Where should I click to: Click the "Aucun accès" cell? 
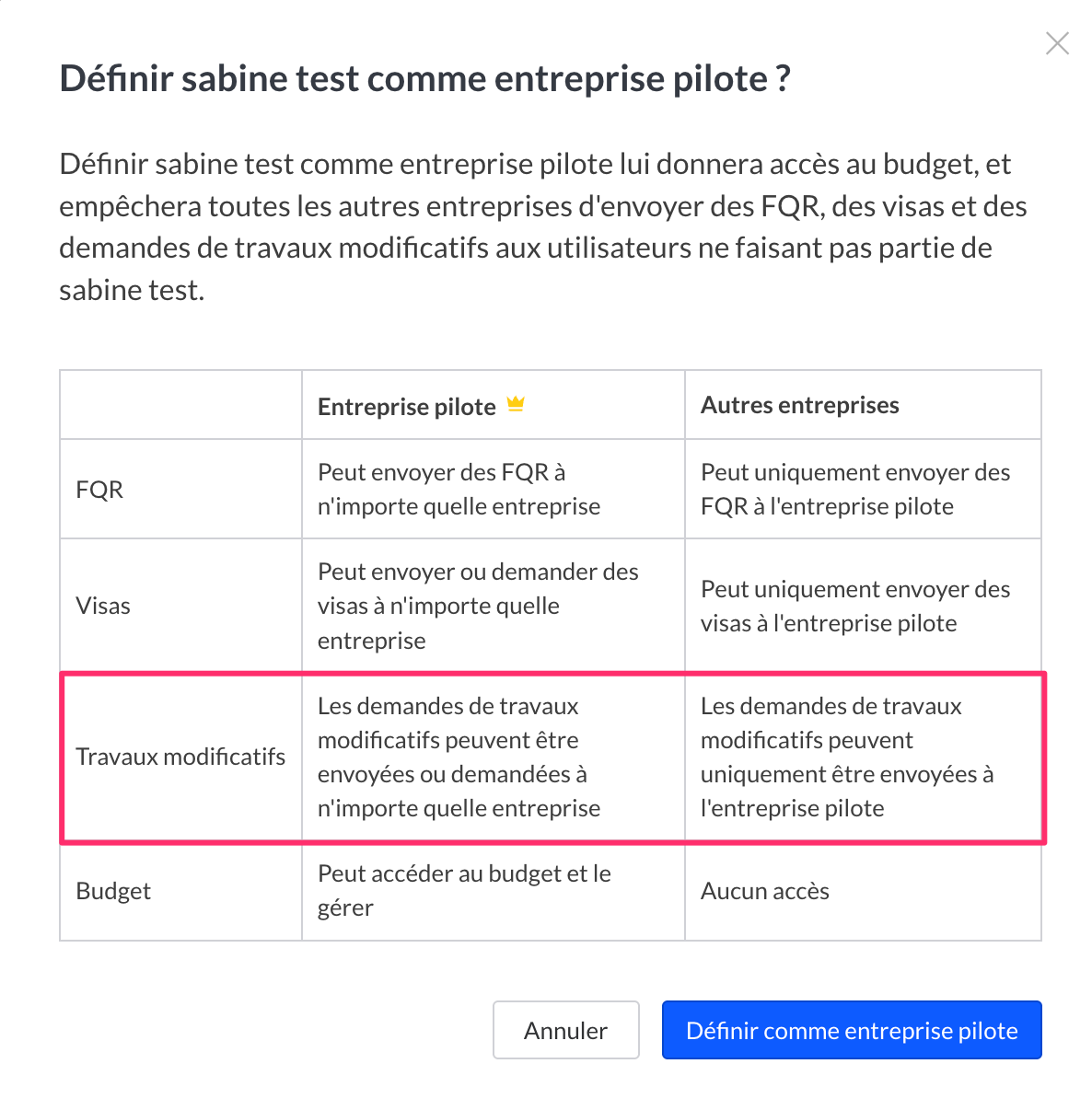pos(765,891)
